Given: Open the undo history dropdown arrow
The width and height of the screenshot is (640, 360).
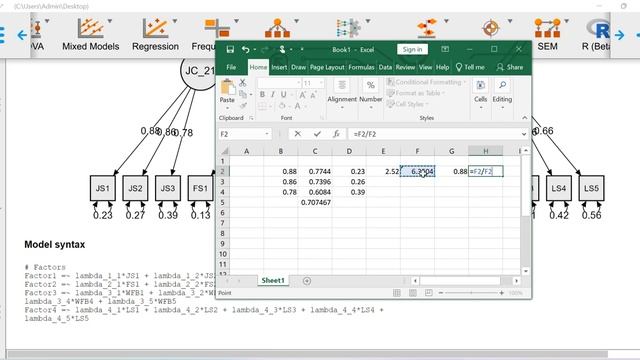Looking at the screenshot, I should [x=255, y=49].
